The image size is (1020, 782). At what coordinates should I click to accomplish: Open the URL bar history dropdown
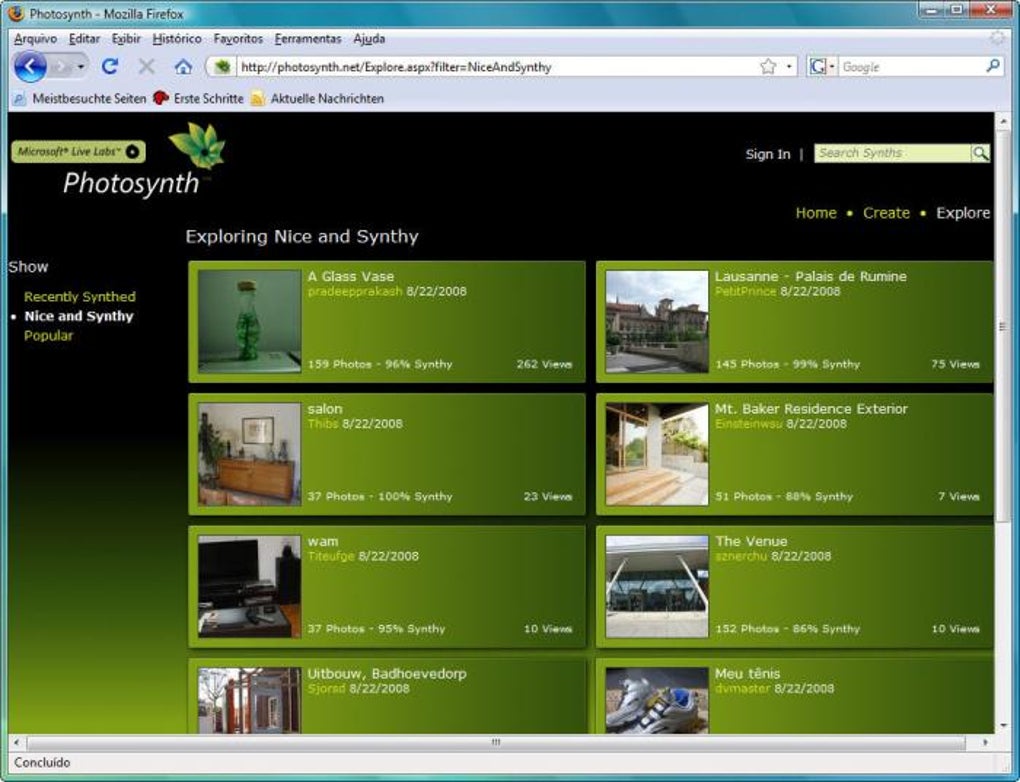click(x=789, y=66)
